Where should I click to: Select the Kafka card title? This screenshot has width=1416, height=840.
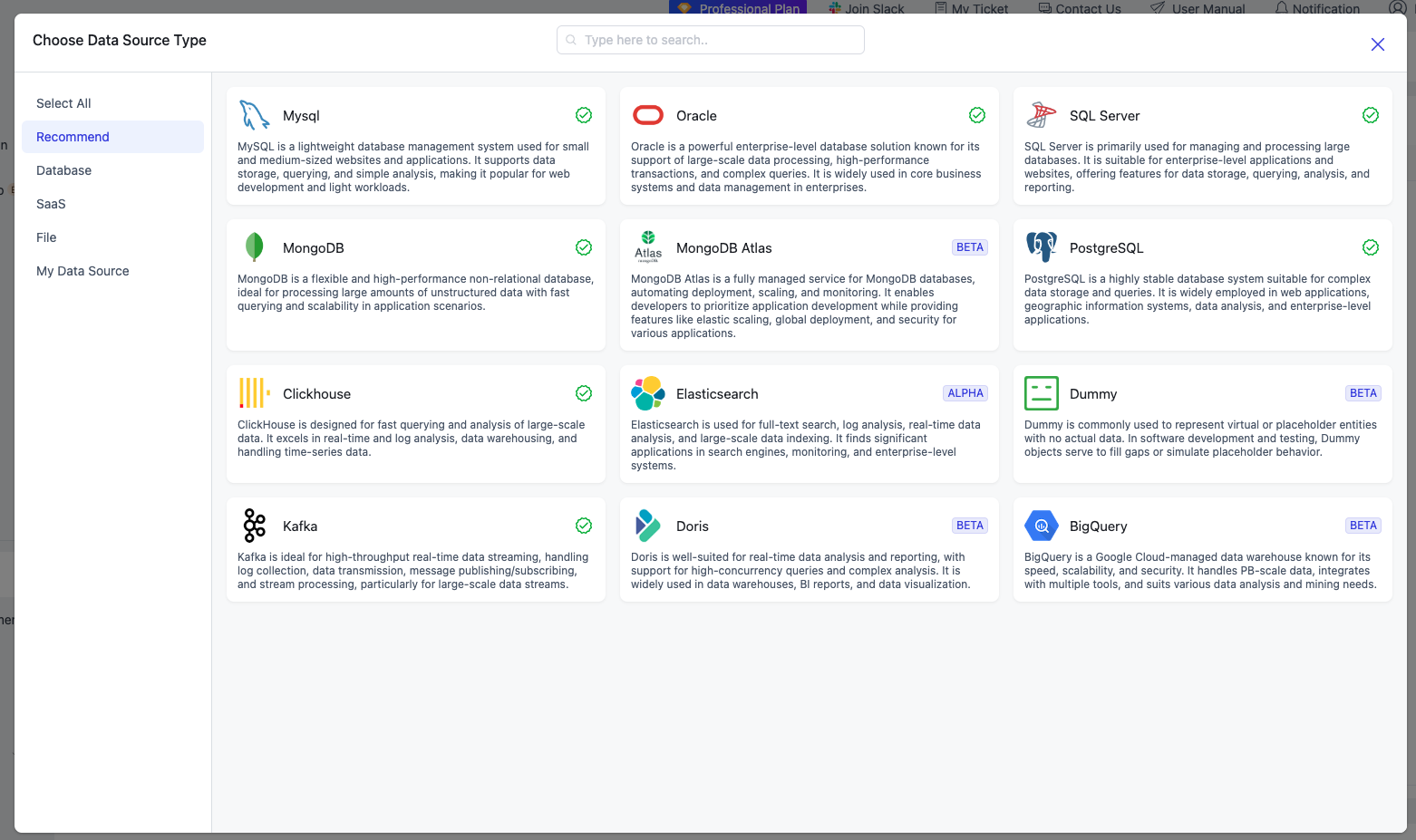pyautogui.click(x=300, y=526)
